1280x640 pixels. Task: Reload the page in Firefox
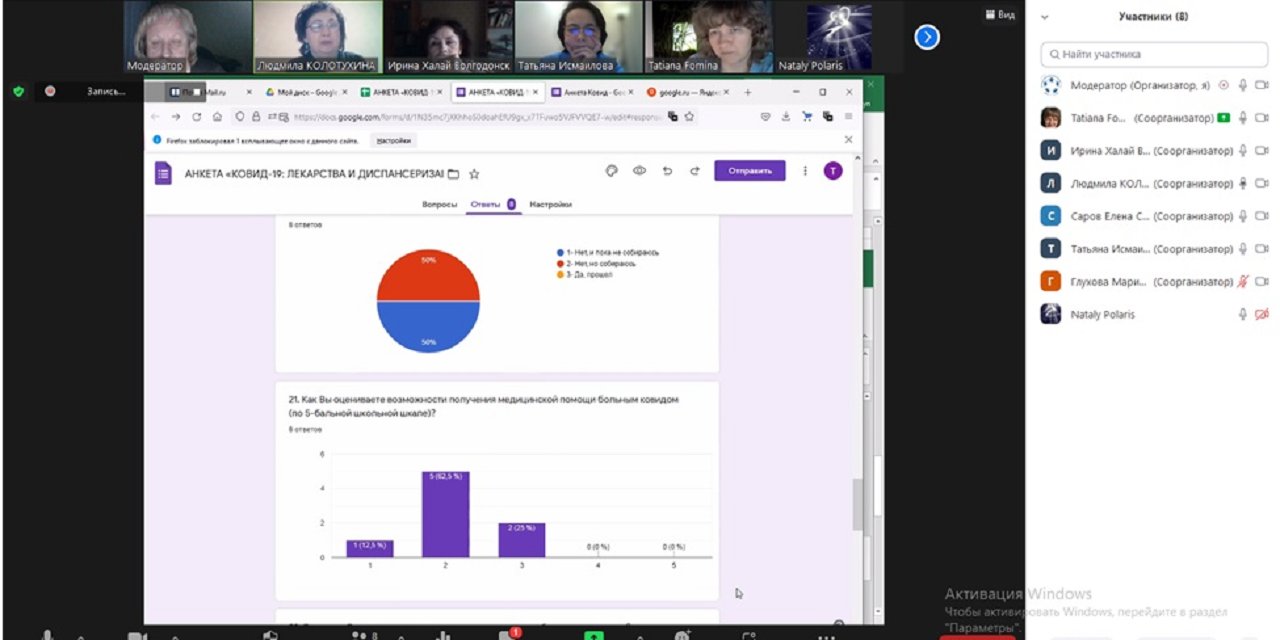196,117
